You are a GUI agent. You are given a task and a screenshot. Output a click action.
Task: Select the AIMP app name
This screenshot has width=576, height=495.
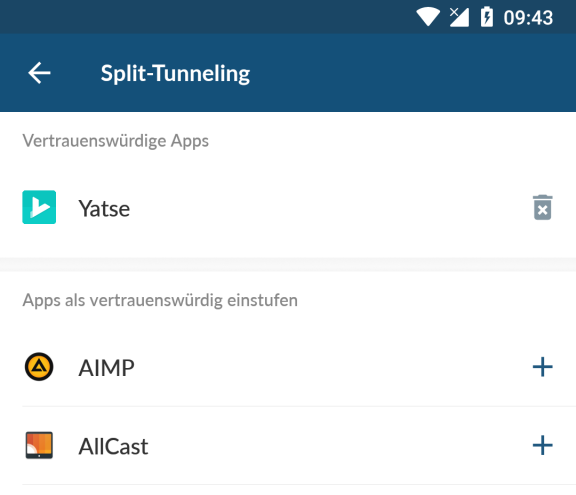(107, 368)
